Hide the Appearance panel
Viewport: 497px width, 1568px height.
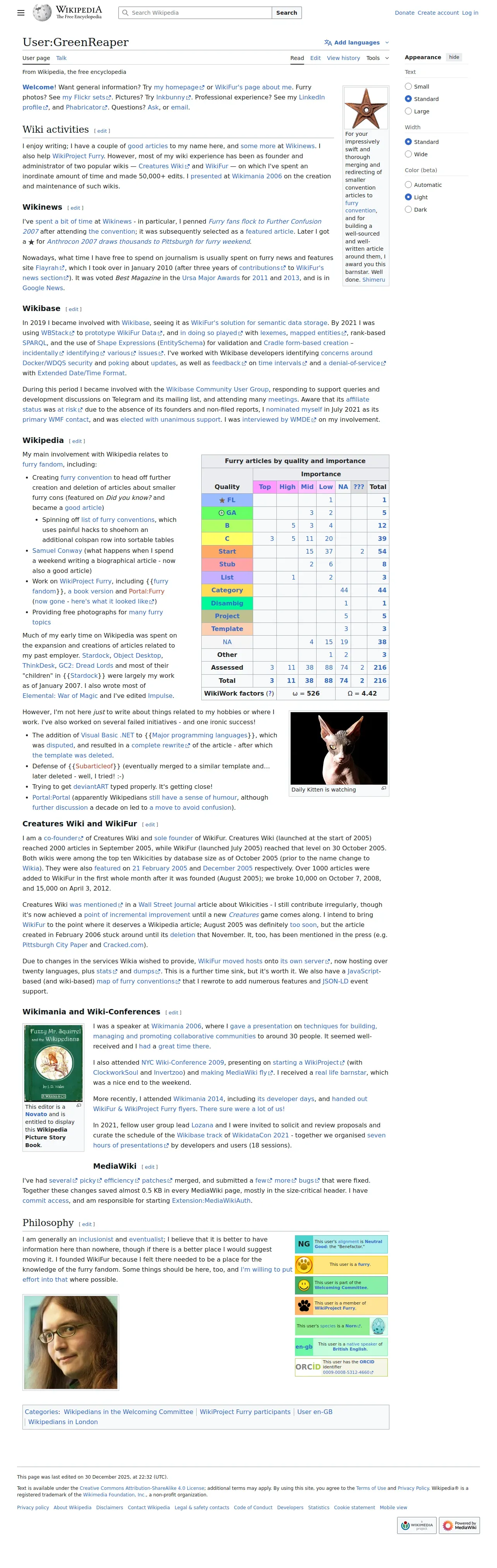click(x=454, y=57)
